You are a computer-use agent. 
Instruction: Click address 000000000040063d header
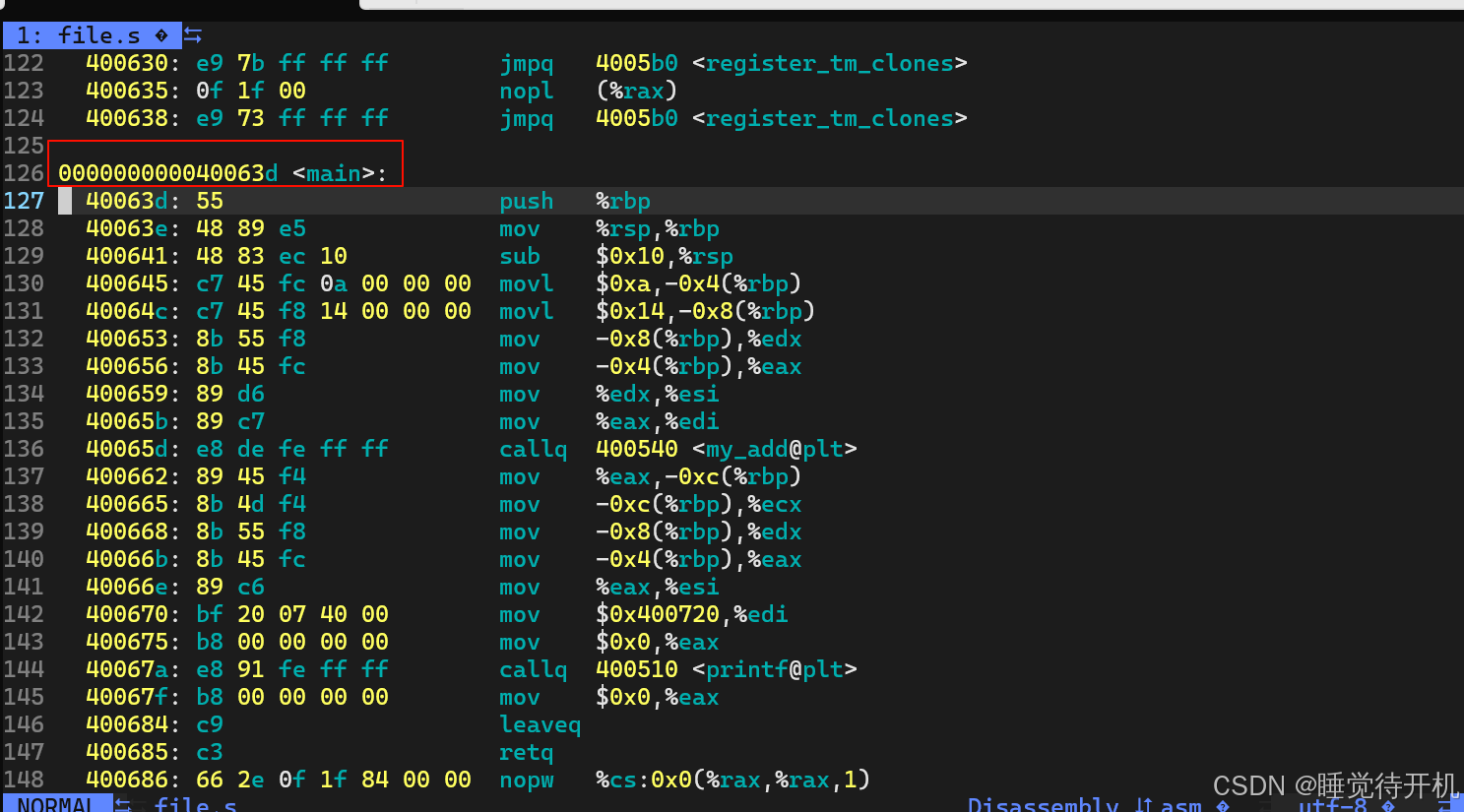168,173
